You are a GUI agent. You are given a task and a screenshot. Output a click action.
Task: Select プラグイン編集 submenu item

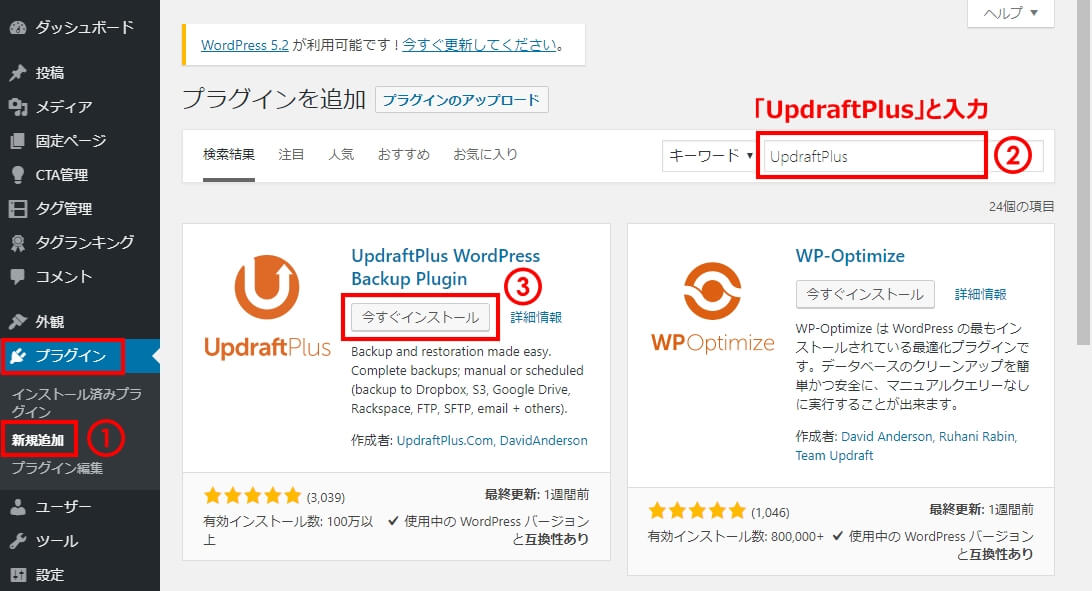(56, 468)
